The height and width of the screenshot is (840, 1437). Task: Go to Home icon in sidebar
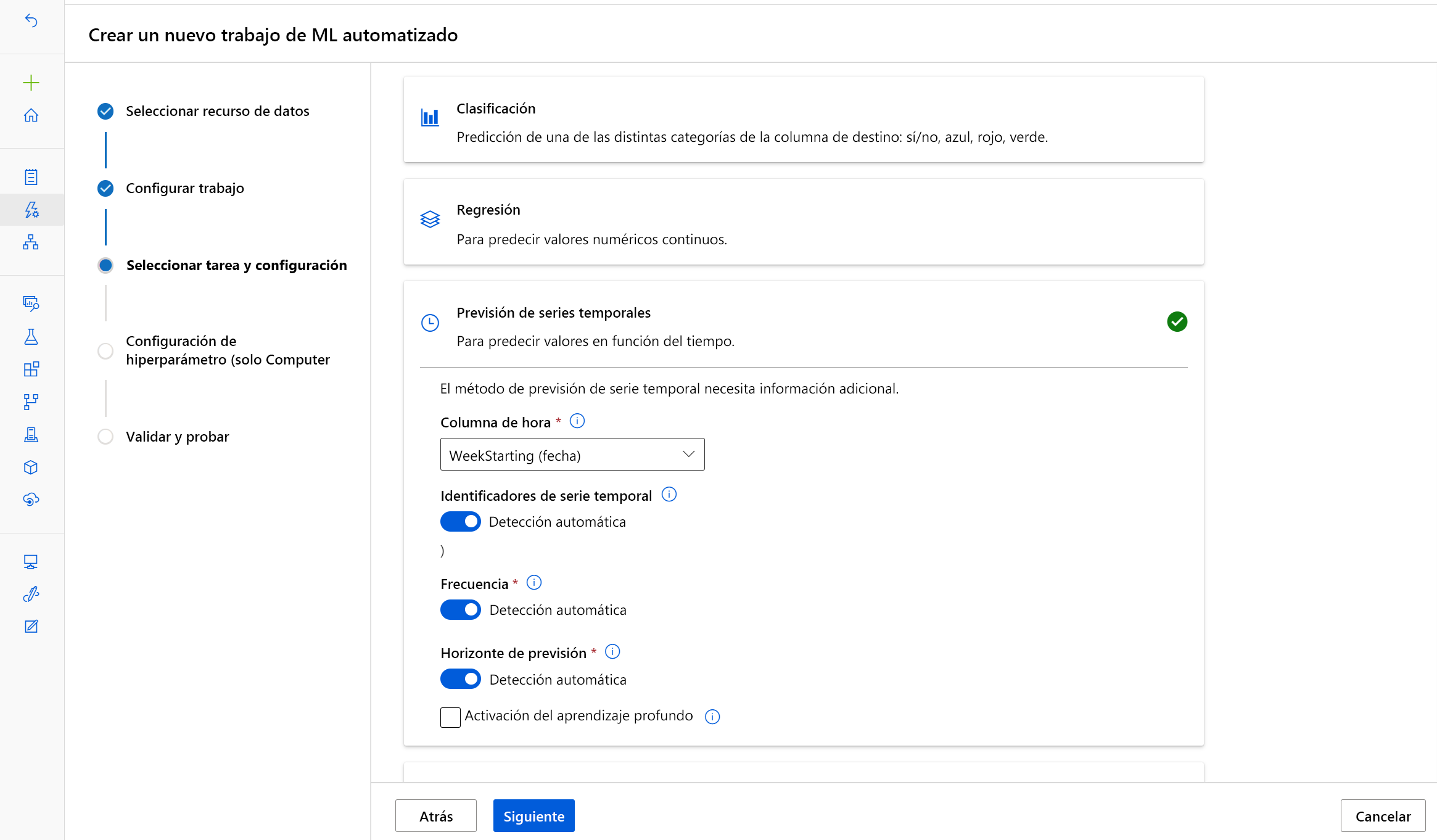tap(31, 115)
